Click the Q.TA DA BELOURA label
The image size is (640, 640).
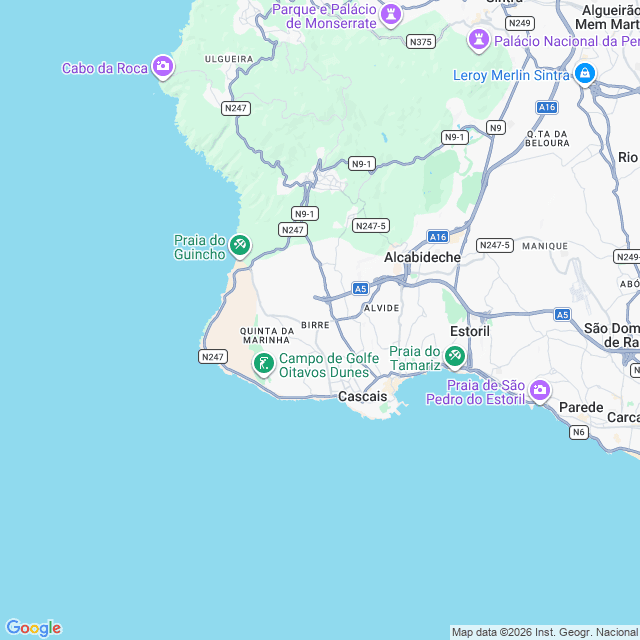pos(547,139)
